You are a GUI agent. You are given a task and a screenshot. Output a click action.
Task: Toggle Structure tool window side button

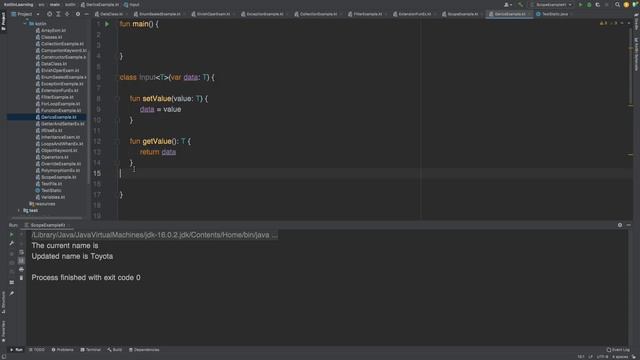coord(4,302)
